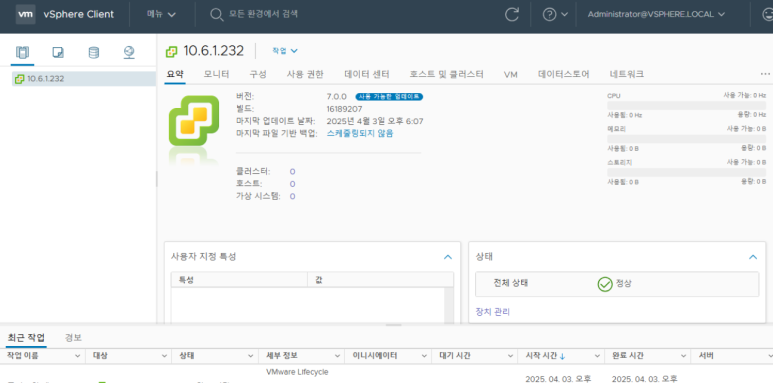This screenshot has width=773, height=383.
Task: Open the 대상 column filter chevron
Action: pyautogui.click(x=164, y=356)
